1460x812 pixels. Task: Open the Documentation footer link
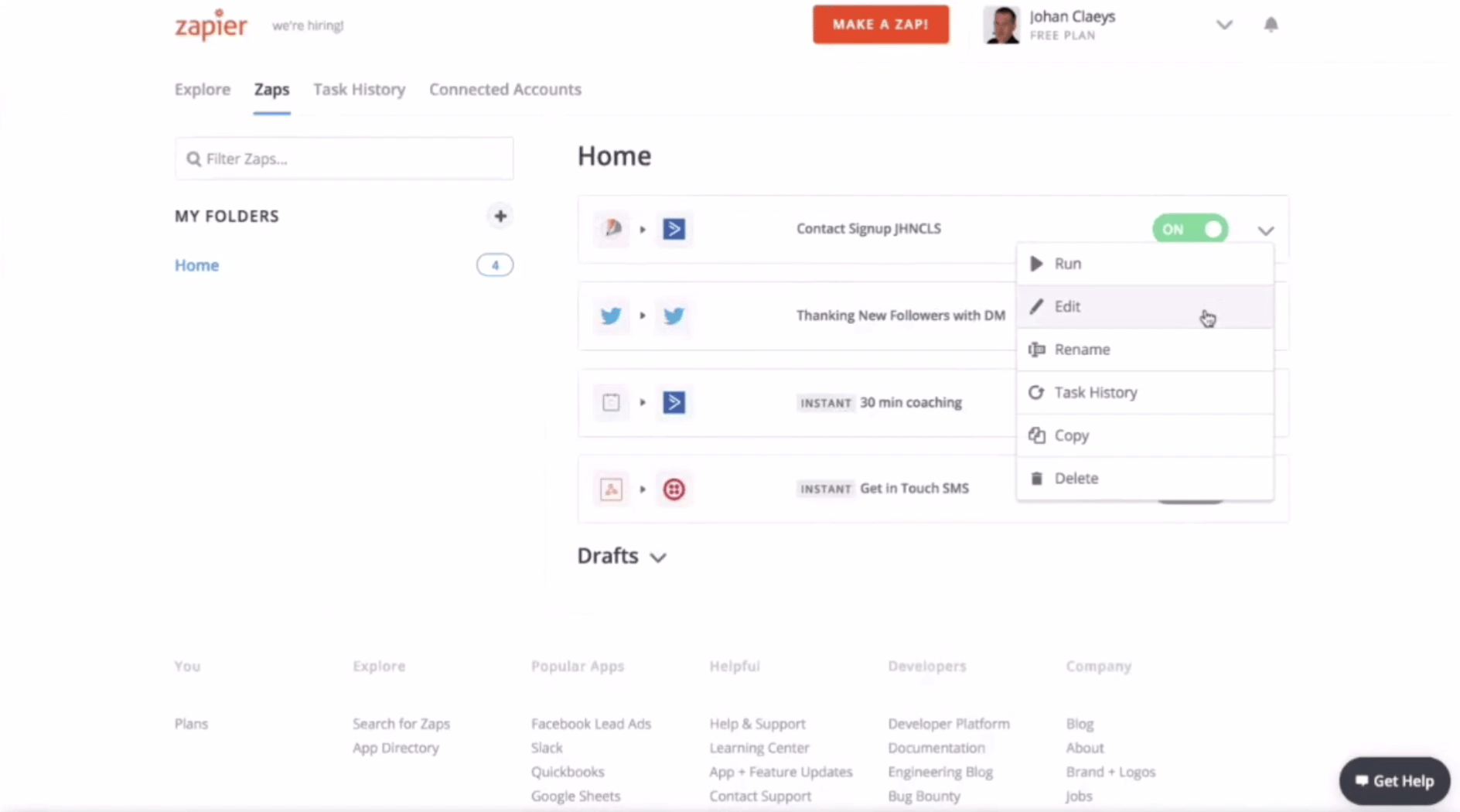[x=936, y=748]
